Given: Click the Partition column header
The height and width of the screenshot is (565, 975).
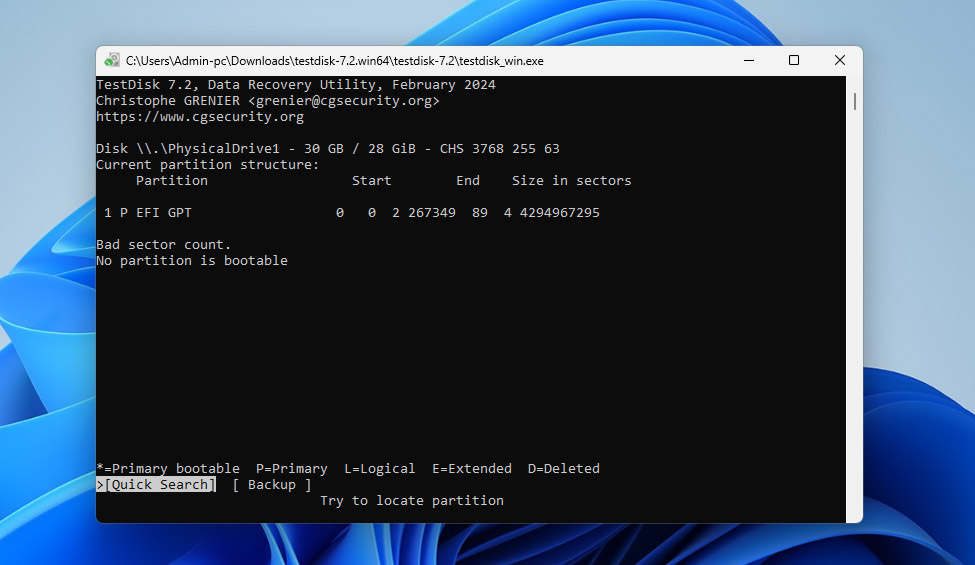Looking at the screenshot, I should point(171,181).
